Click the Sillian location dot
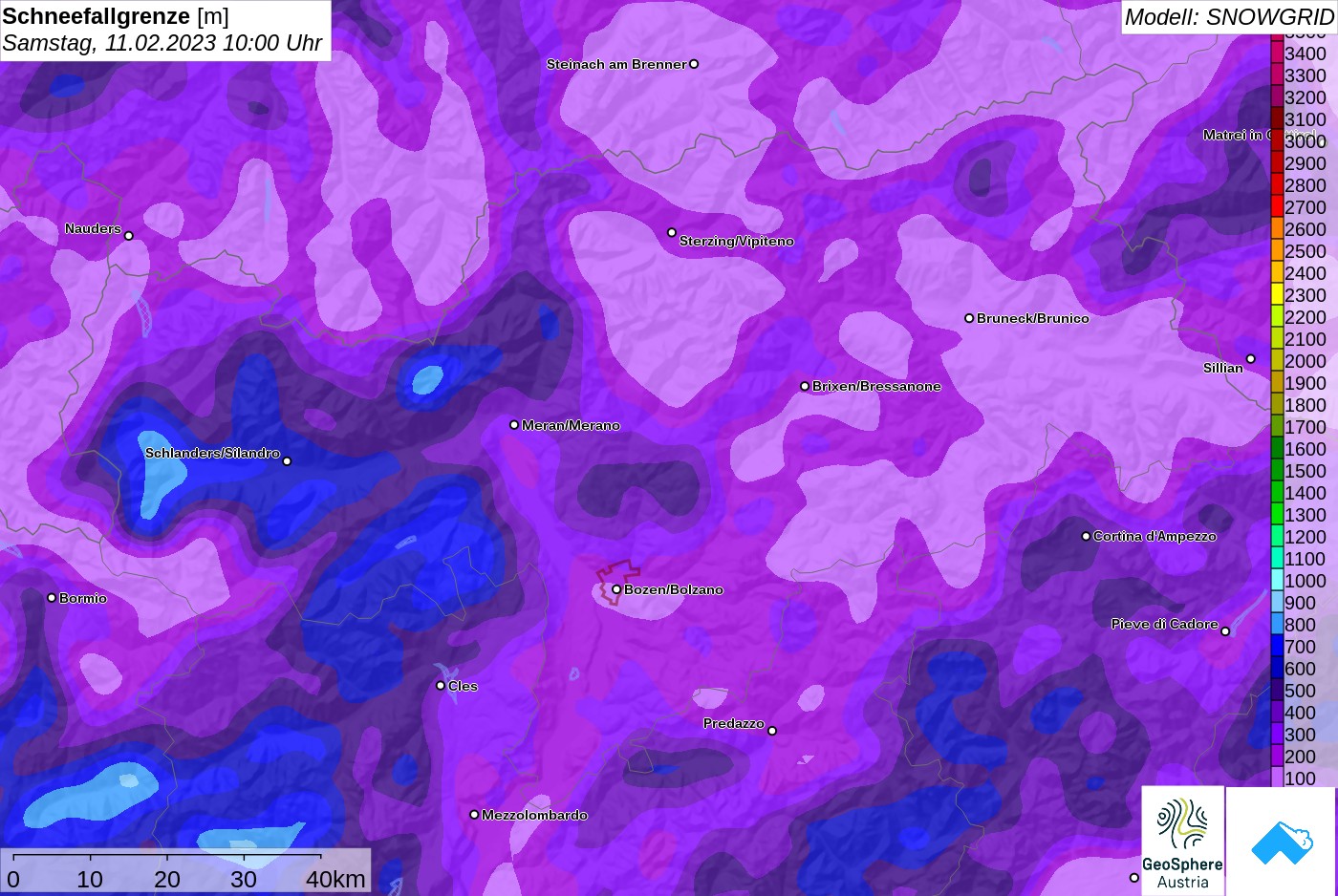 click(1250, 359)
